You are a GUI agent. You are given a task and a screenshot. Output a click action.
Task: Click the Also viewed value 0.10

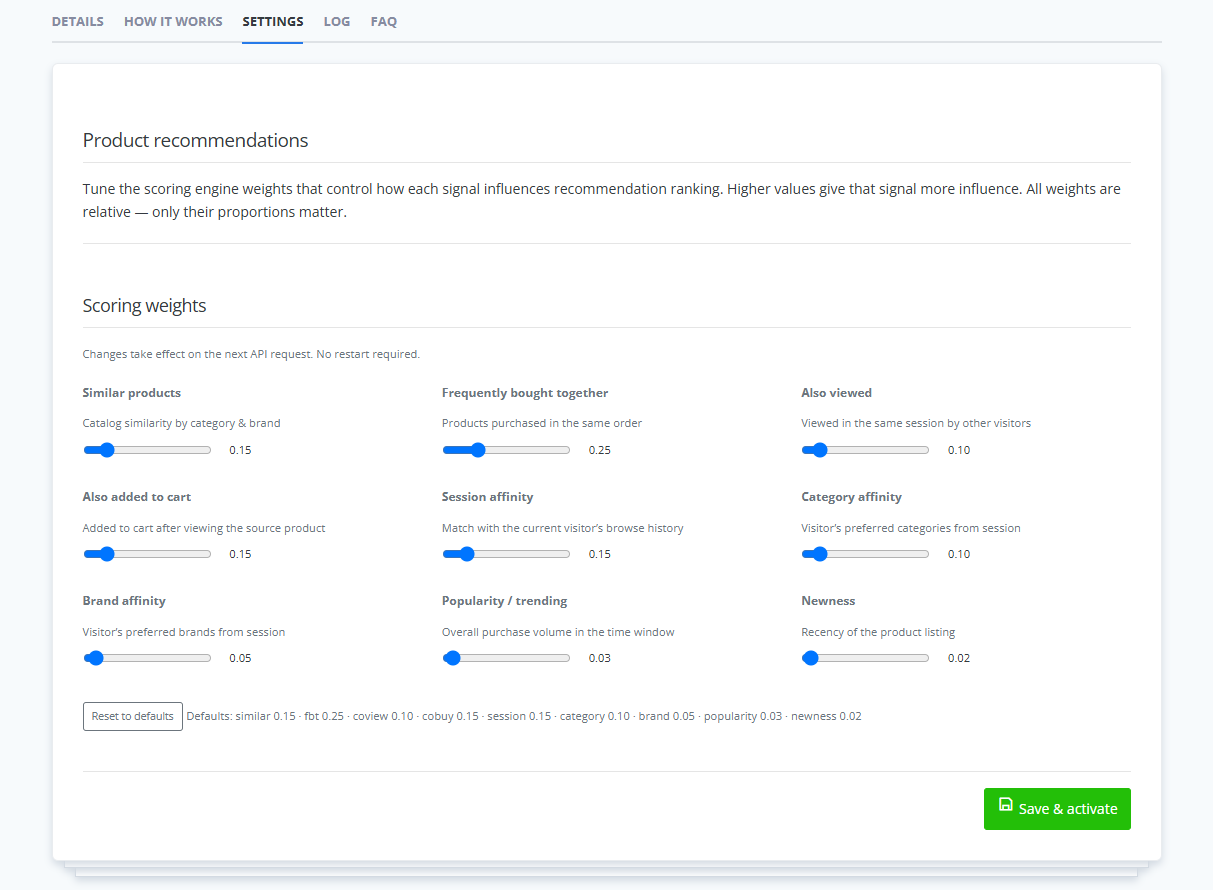click(x=959, y=450)
